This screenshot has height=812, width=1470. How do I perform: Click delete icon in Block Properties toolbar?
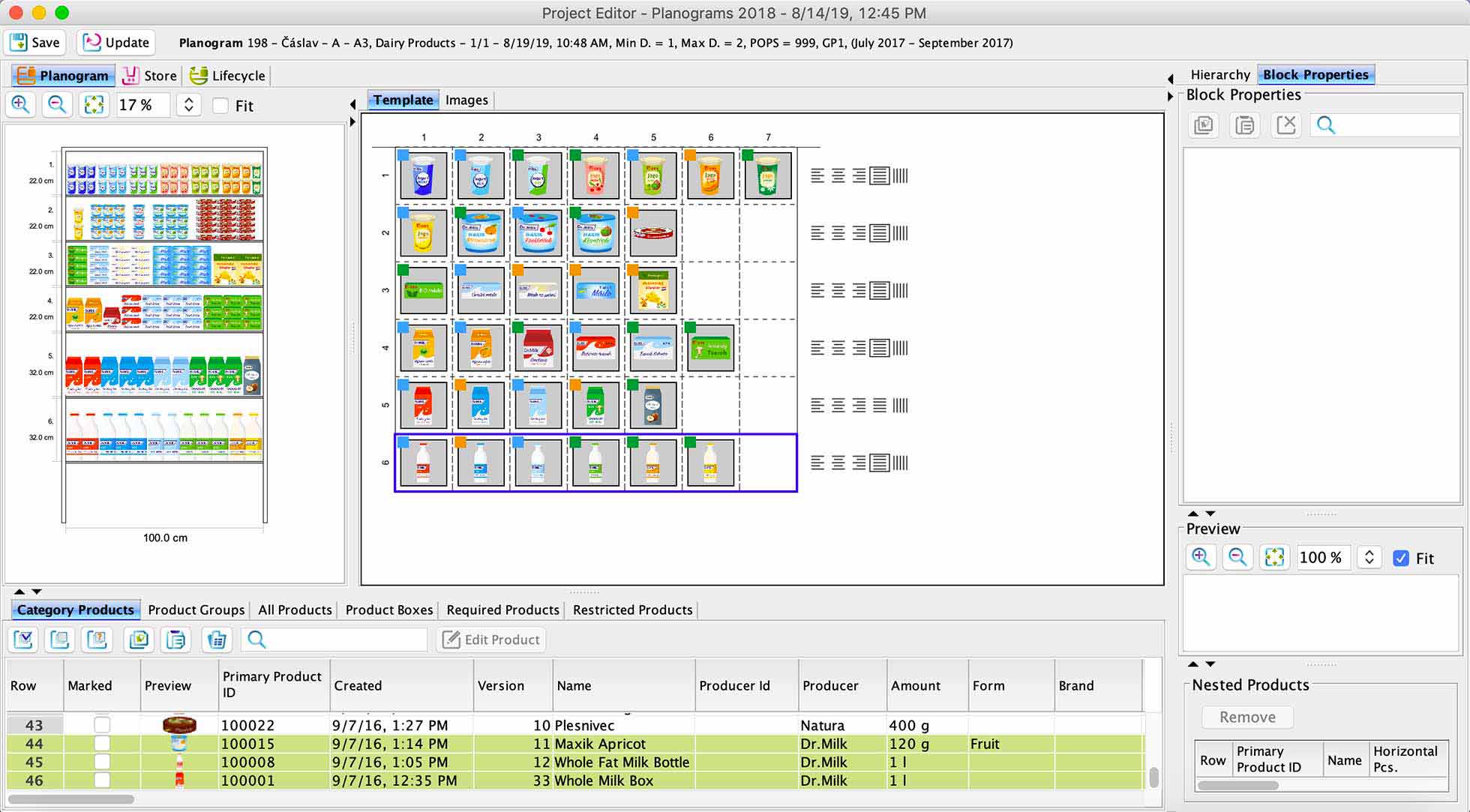click(x=1285, y=124)
